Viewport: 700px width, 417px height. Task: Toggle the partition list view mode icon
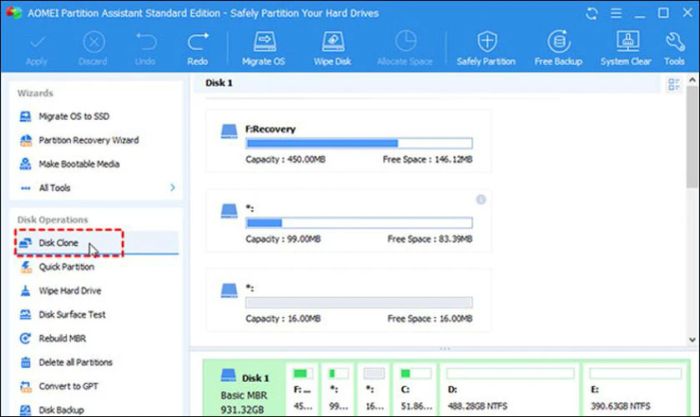[673, 84]
